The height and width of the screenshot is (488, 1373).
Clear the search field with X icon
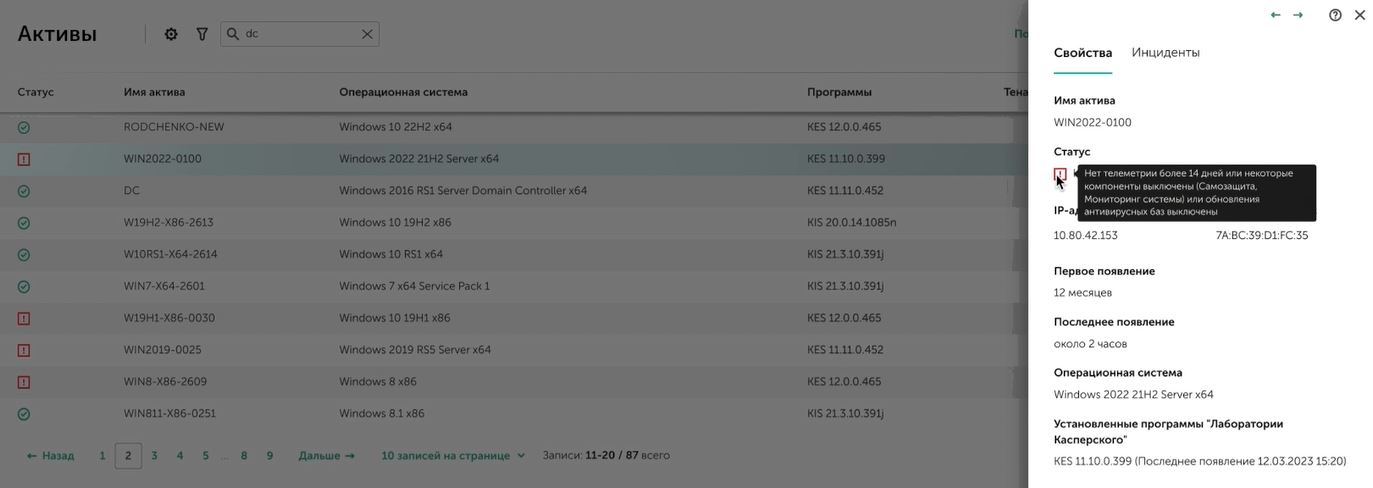pyautogui.click(x=367, y=34)
